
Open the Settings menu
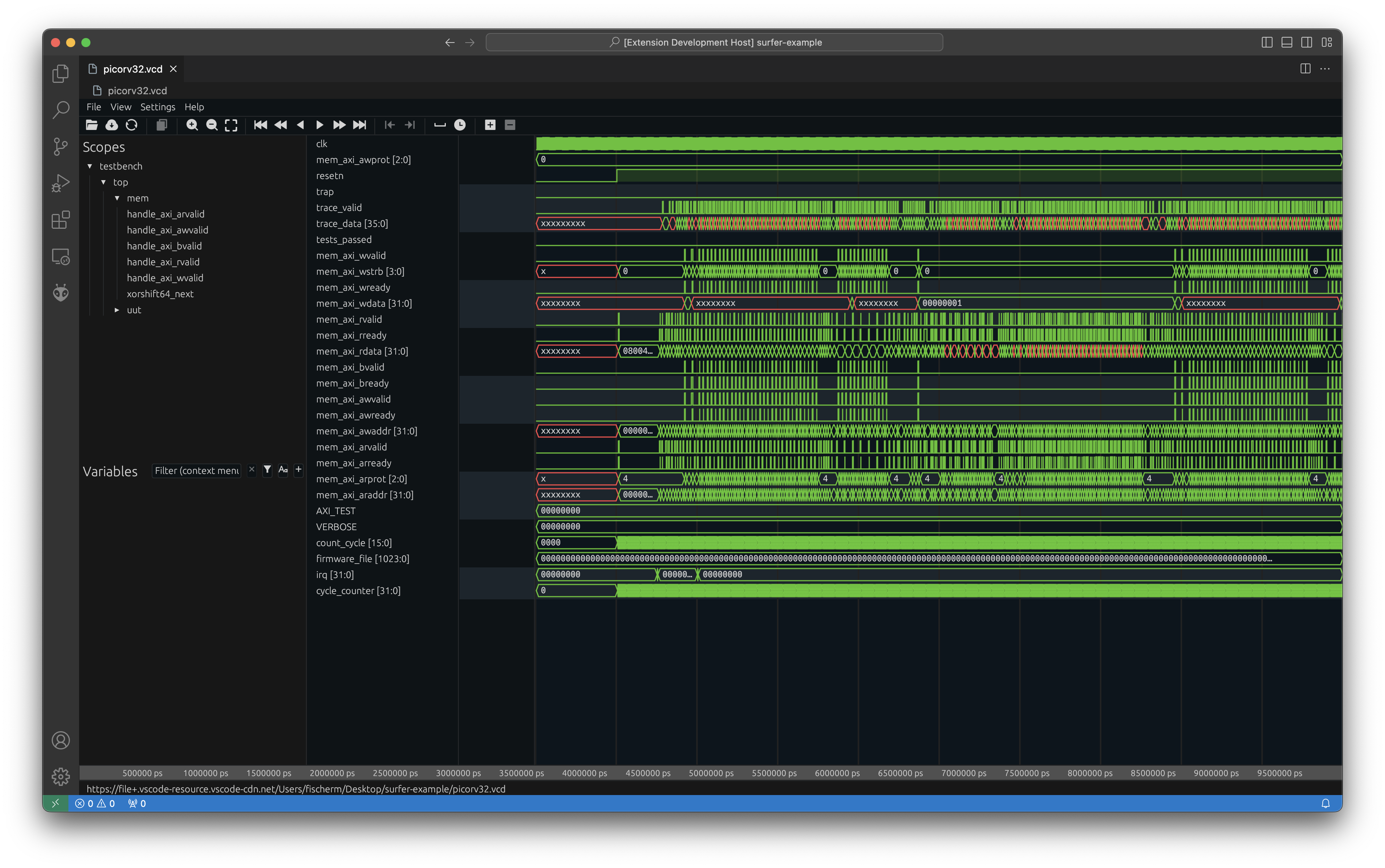point(158,107)
